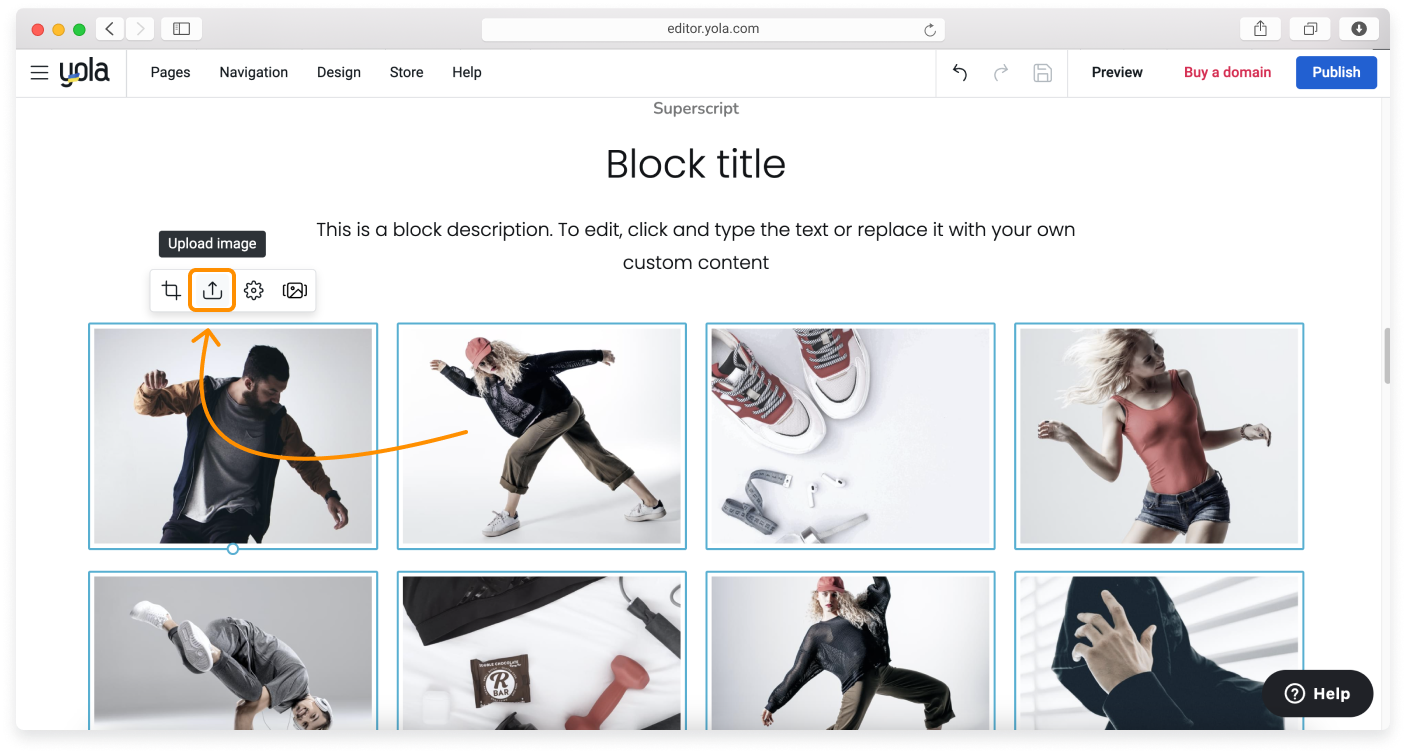Click the blue Publish button

1336,72
